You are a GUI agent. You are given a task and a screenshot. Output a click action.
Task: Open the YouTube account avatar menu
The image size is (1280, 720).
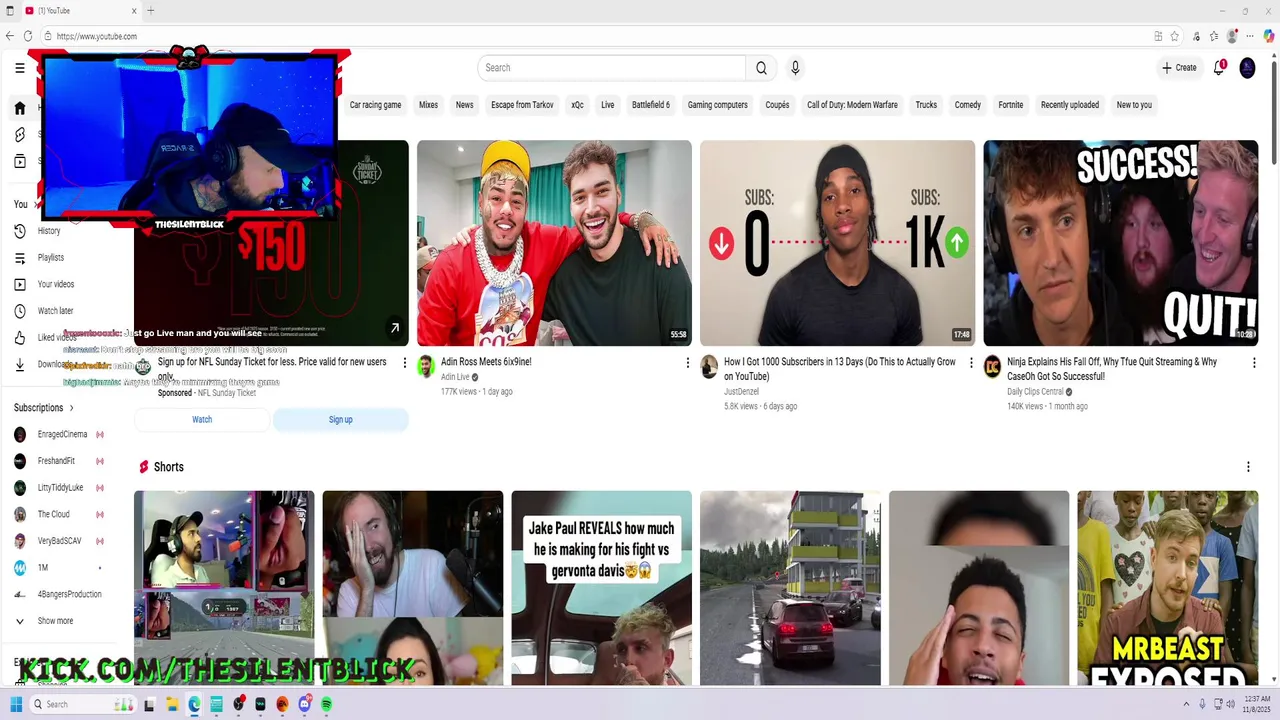pos(1247,68)
